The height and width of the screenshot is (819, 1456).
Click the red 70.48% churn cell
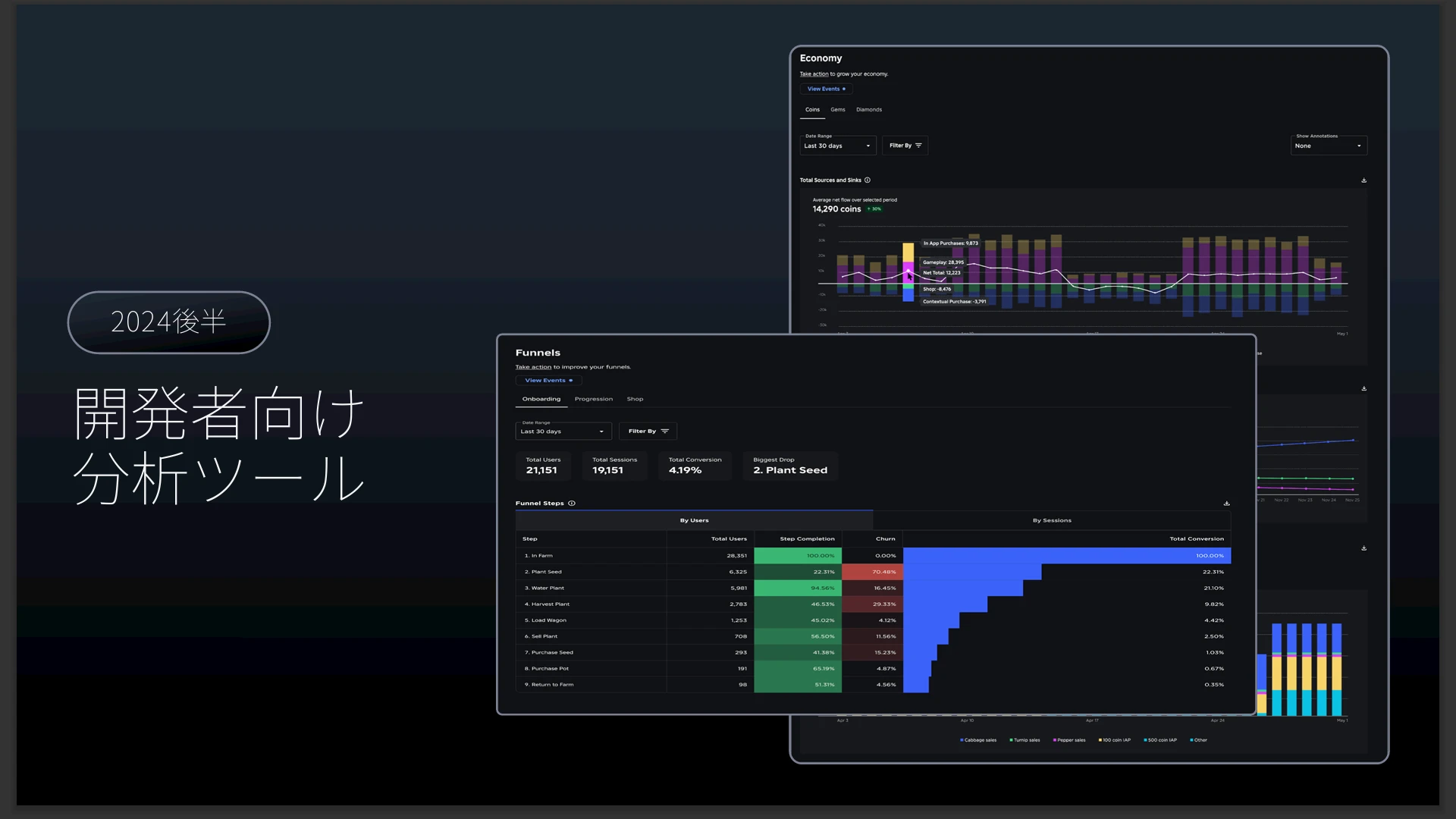pyautogui.click(x=872, y=573)
